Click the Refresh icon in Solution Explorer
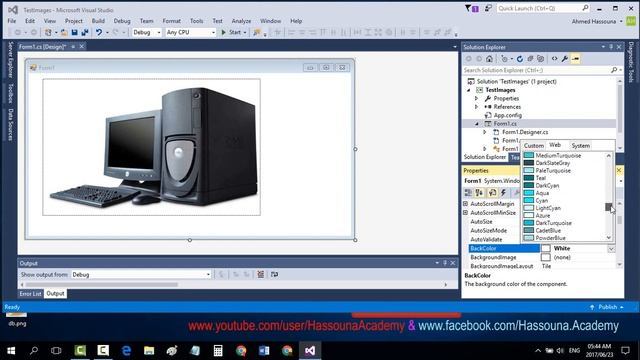This screenshot has width=640, height=360. [x=520, y=59]
